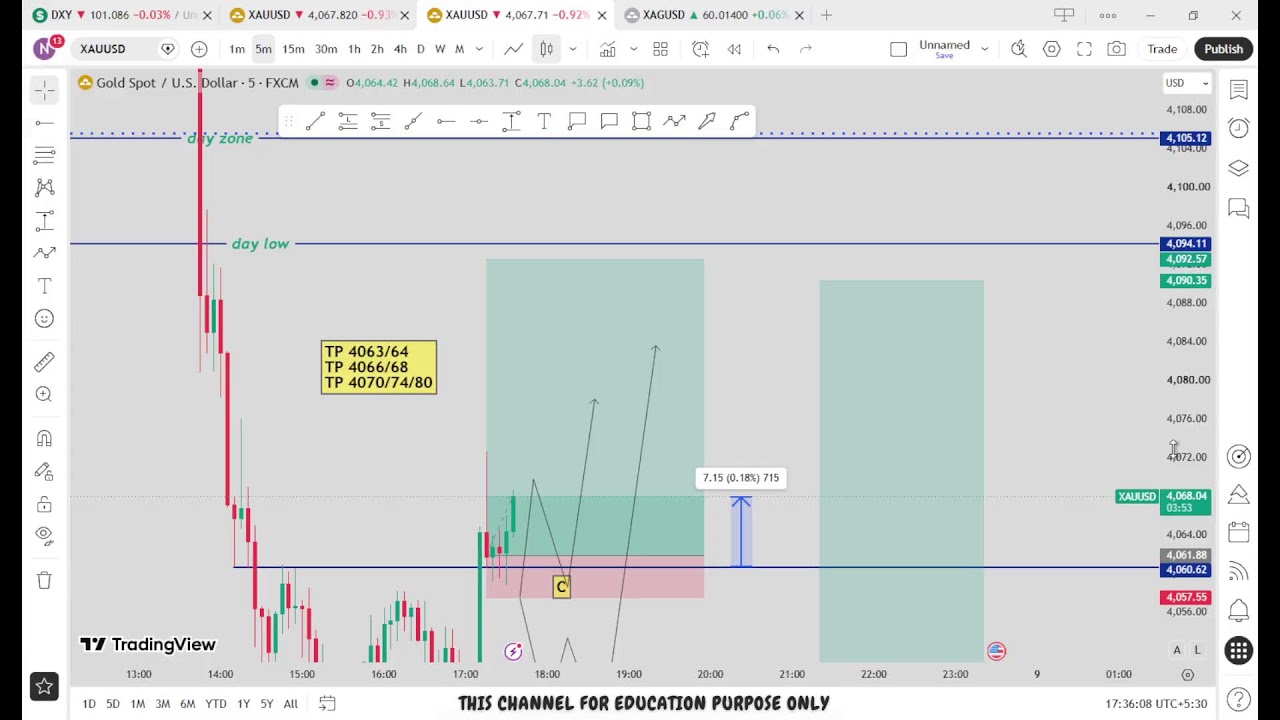Open the patterns drawing tool group
This screenshot has width=1280, height=720.
pyautogui.click(x=44, y=187)
